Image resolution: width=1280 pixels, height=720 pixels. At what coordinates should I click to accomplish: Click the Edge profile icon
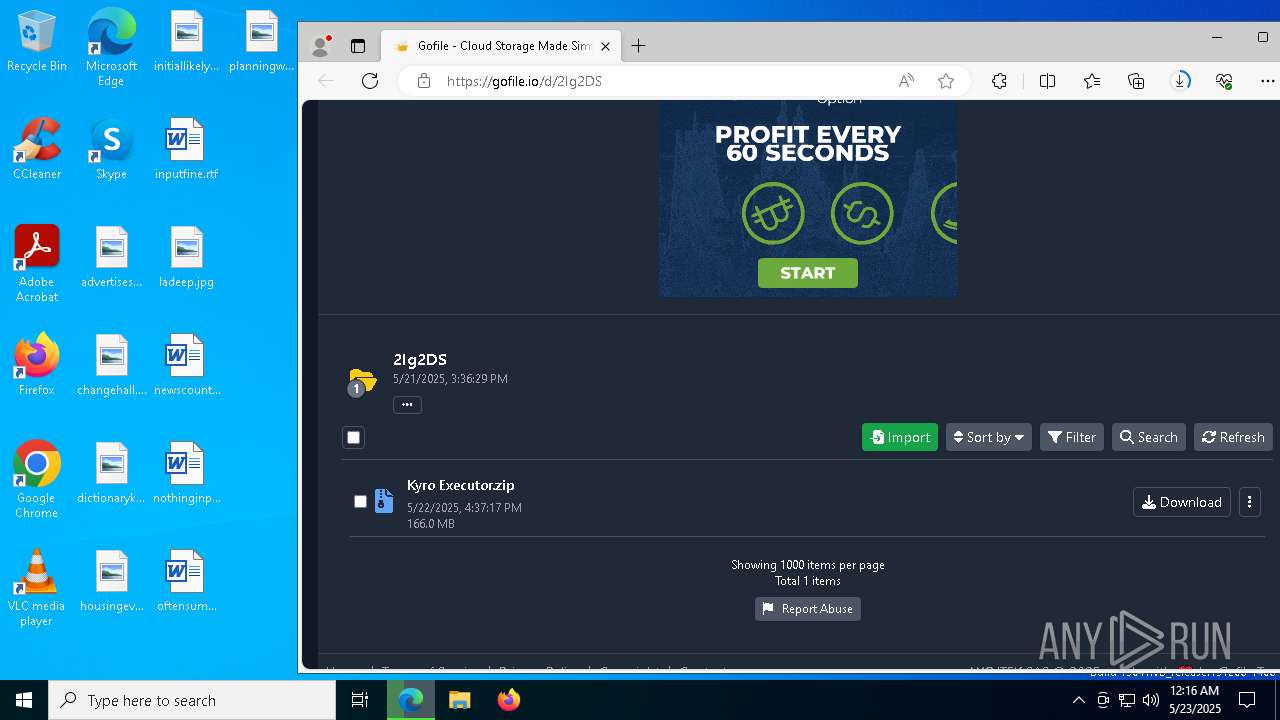(321, 46)
